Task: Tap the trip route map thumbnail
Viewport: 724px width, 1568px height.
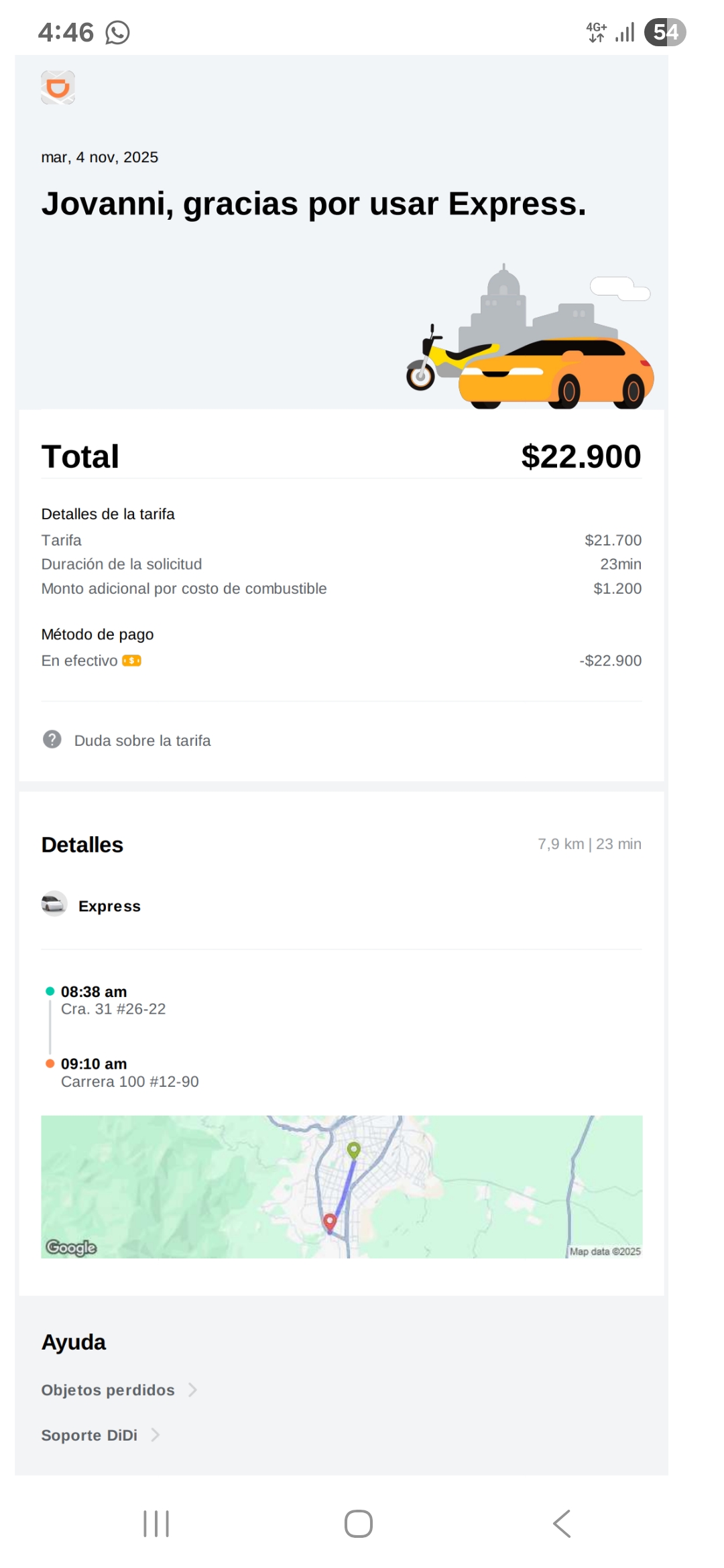Action: 469,1186
